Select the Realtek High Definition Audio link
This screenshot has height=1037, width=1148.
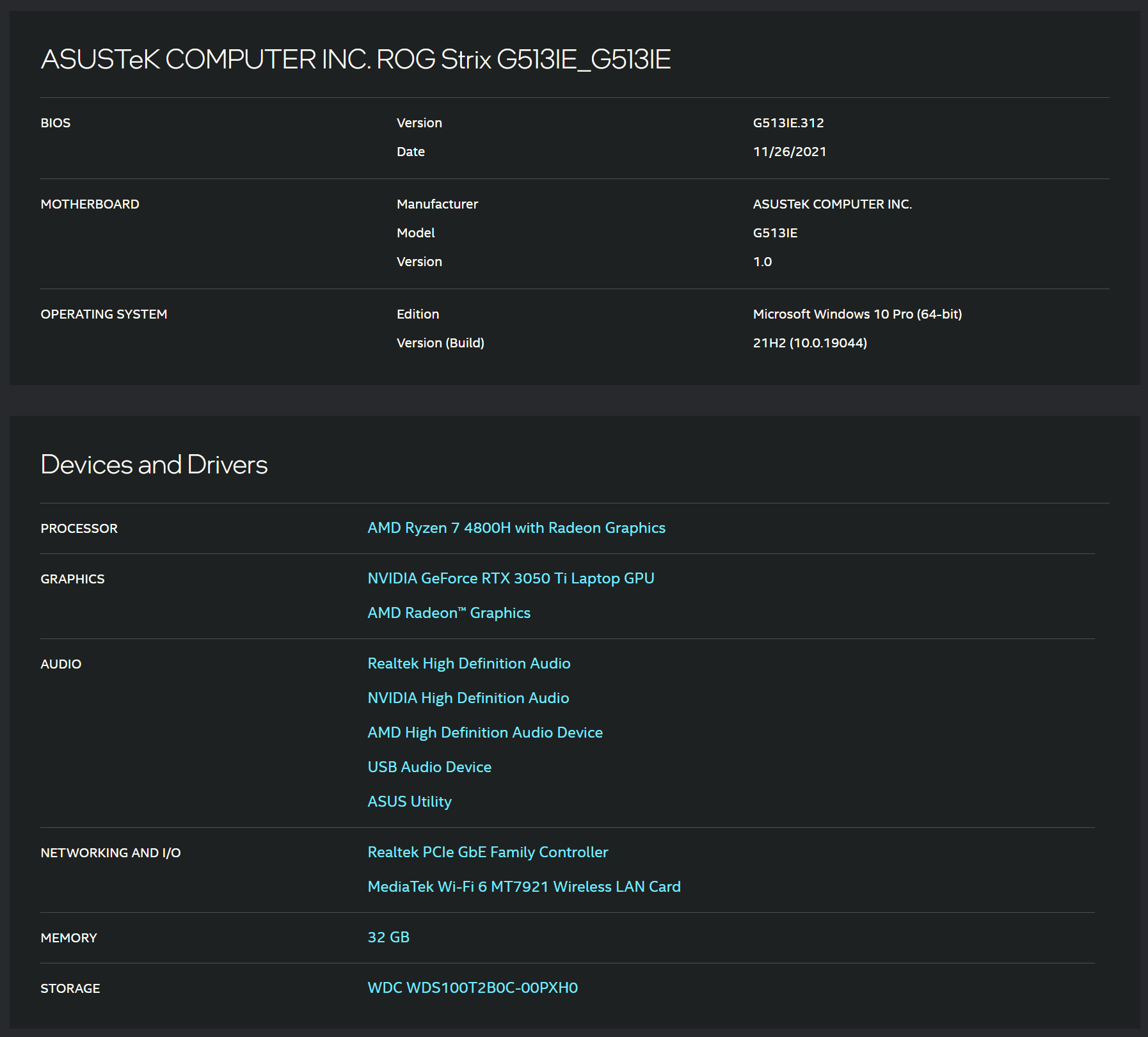click(468, 663)
